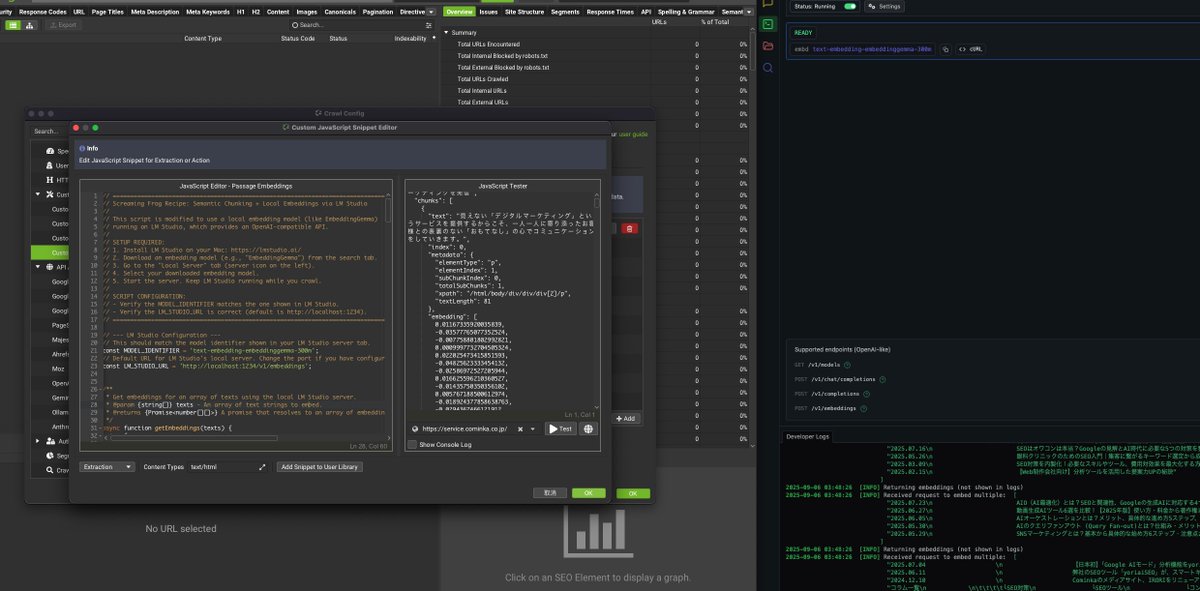Click the Info header icon in snippet editor
Screen dimensions: 1200x591
(83, 148)
